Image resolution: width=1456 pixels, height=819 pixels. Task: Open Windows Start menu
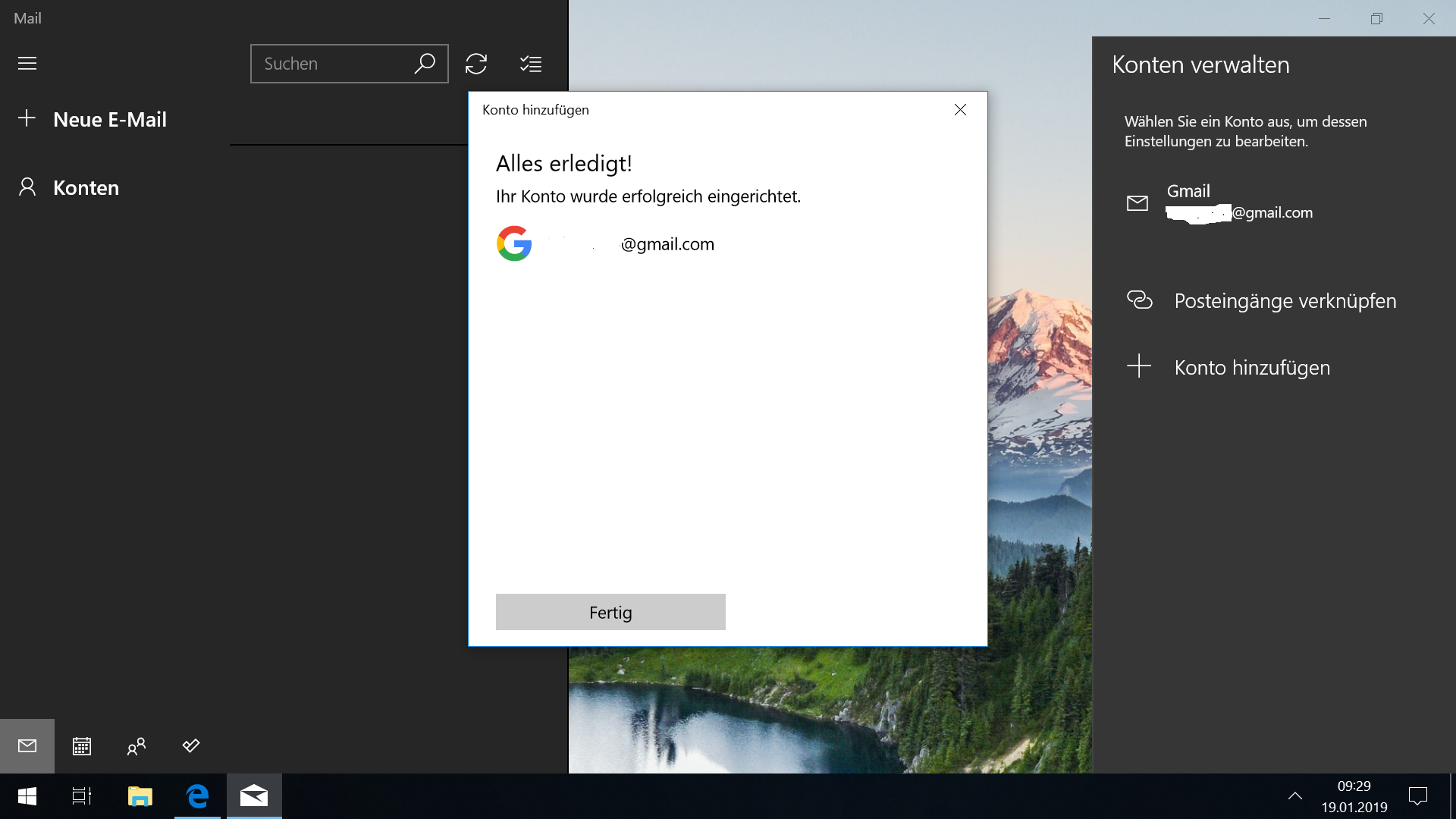point(27,796)
